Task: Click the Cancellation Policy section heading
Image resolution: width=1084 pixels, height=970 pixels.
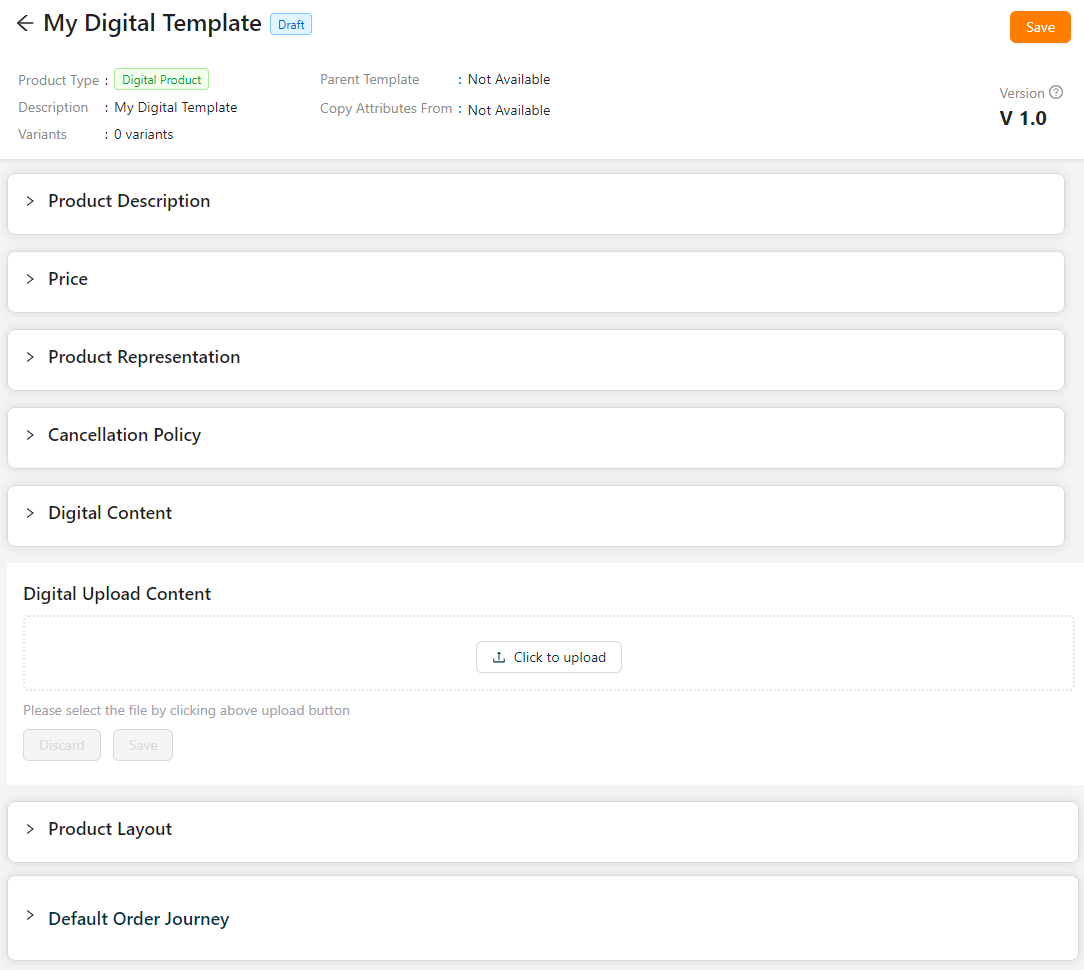Action: click(124, 435)
